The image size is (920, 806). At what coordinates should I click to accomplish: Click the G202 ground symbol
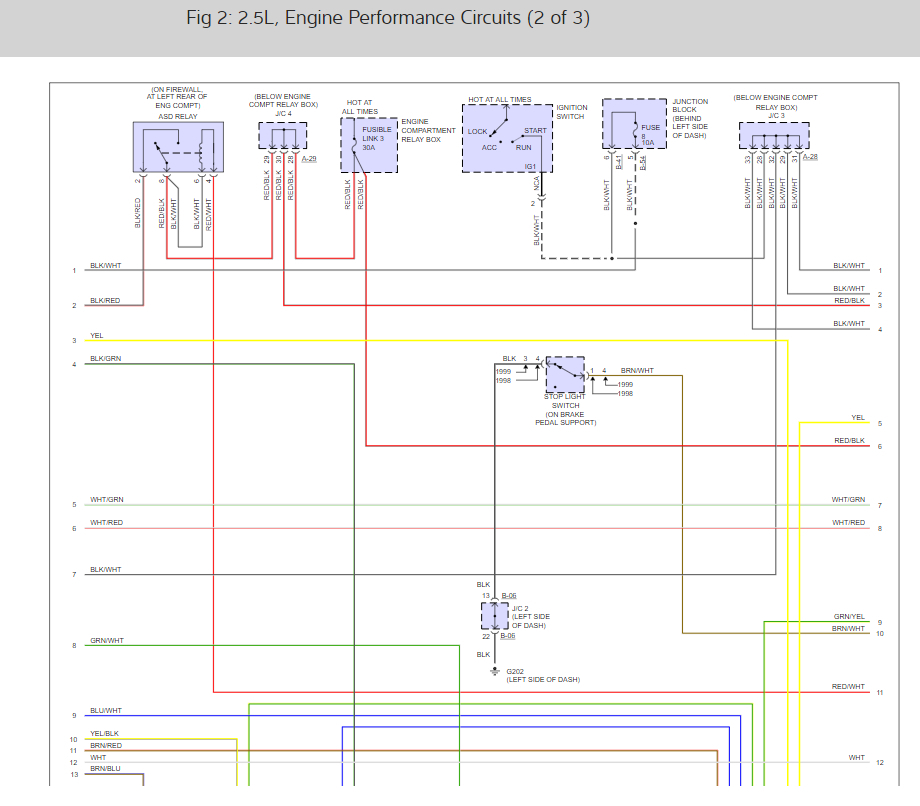(x=495, y=672)
